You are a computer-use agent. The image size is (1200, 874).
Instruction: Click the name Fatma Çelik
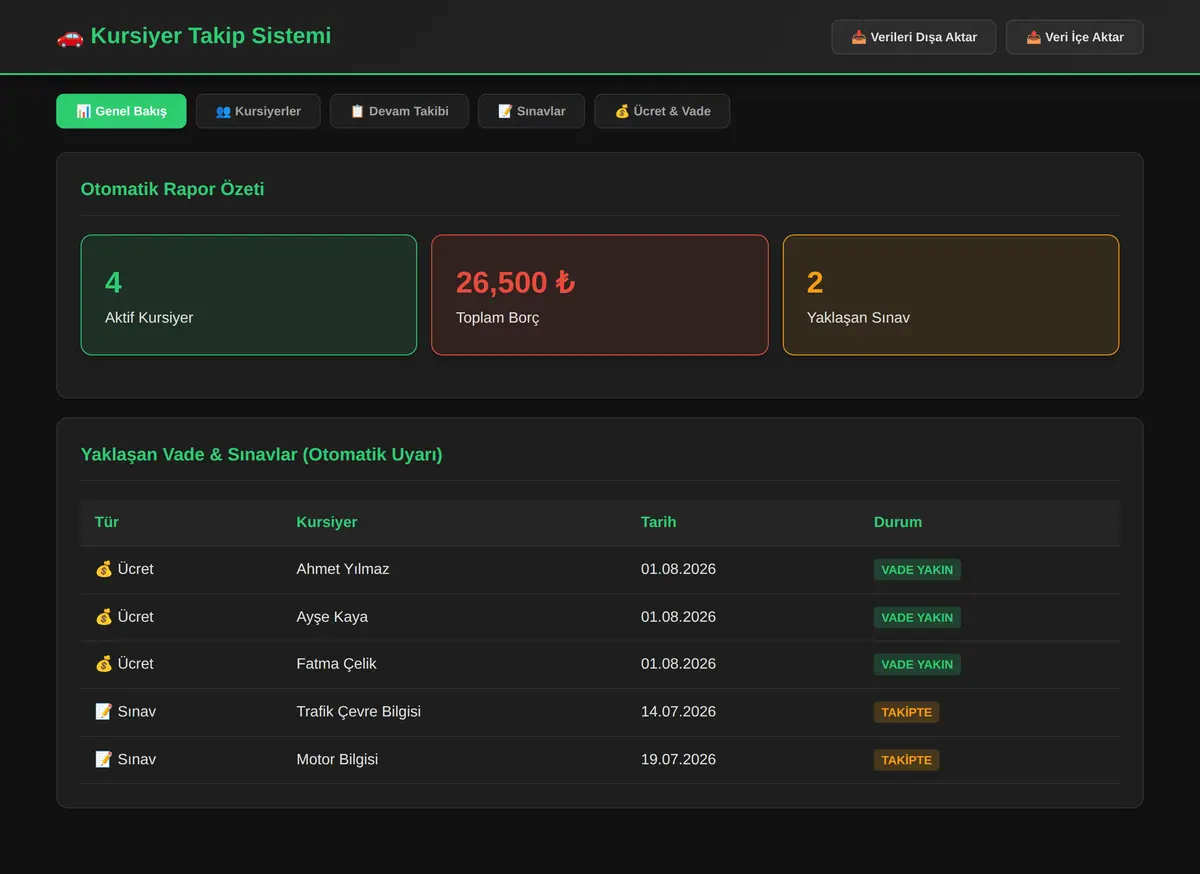(x=337, y=664)
